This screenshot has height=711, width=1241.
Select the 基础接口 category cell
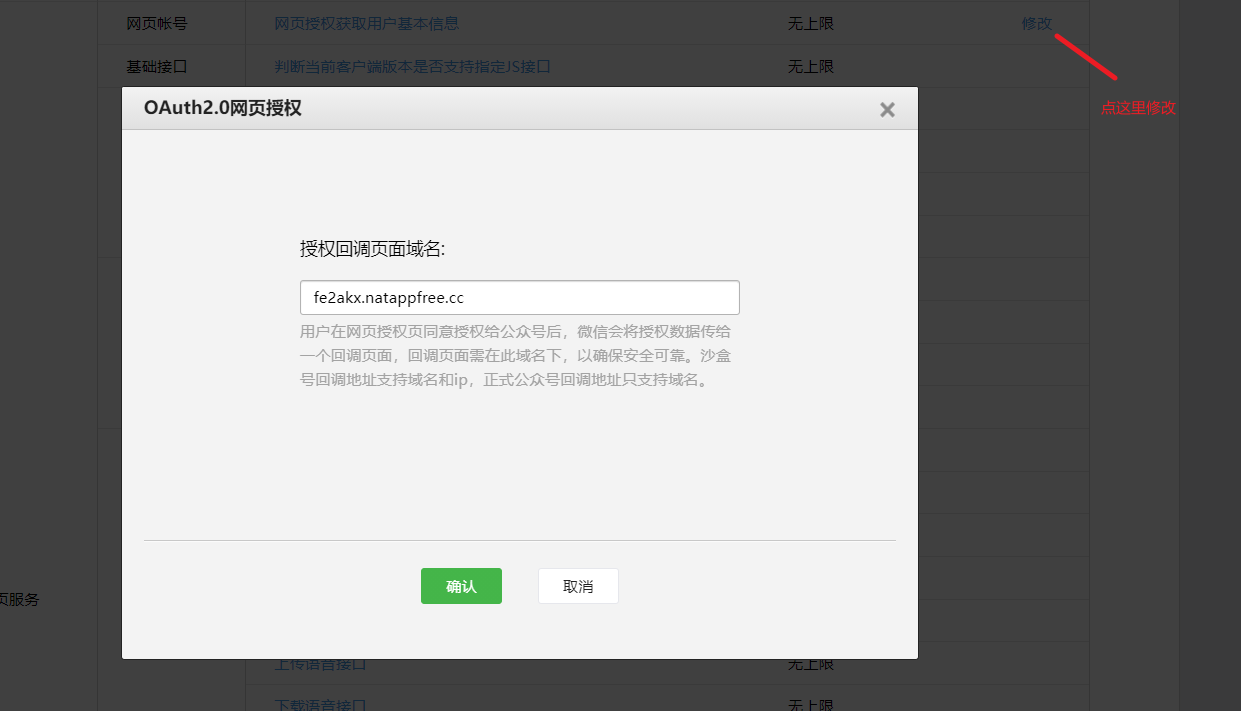point(157,66)
